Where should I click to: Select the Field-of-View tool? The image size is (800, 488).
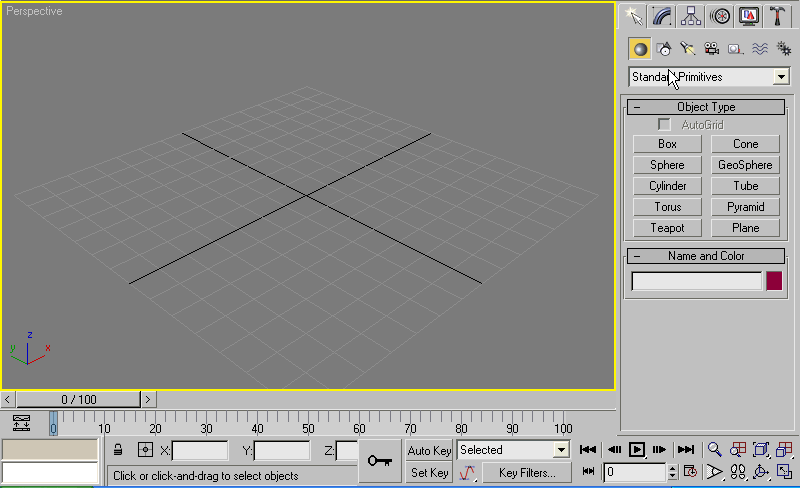[714, 472]
